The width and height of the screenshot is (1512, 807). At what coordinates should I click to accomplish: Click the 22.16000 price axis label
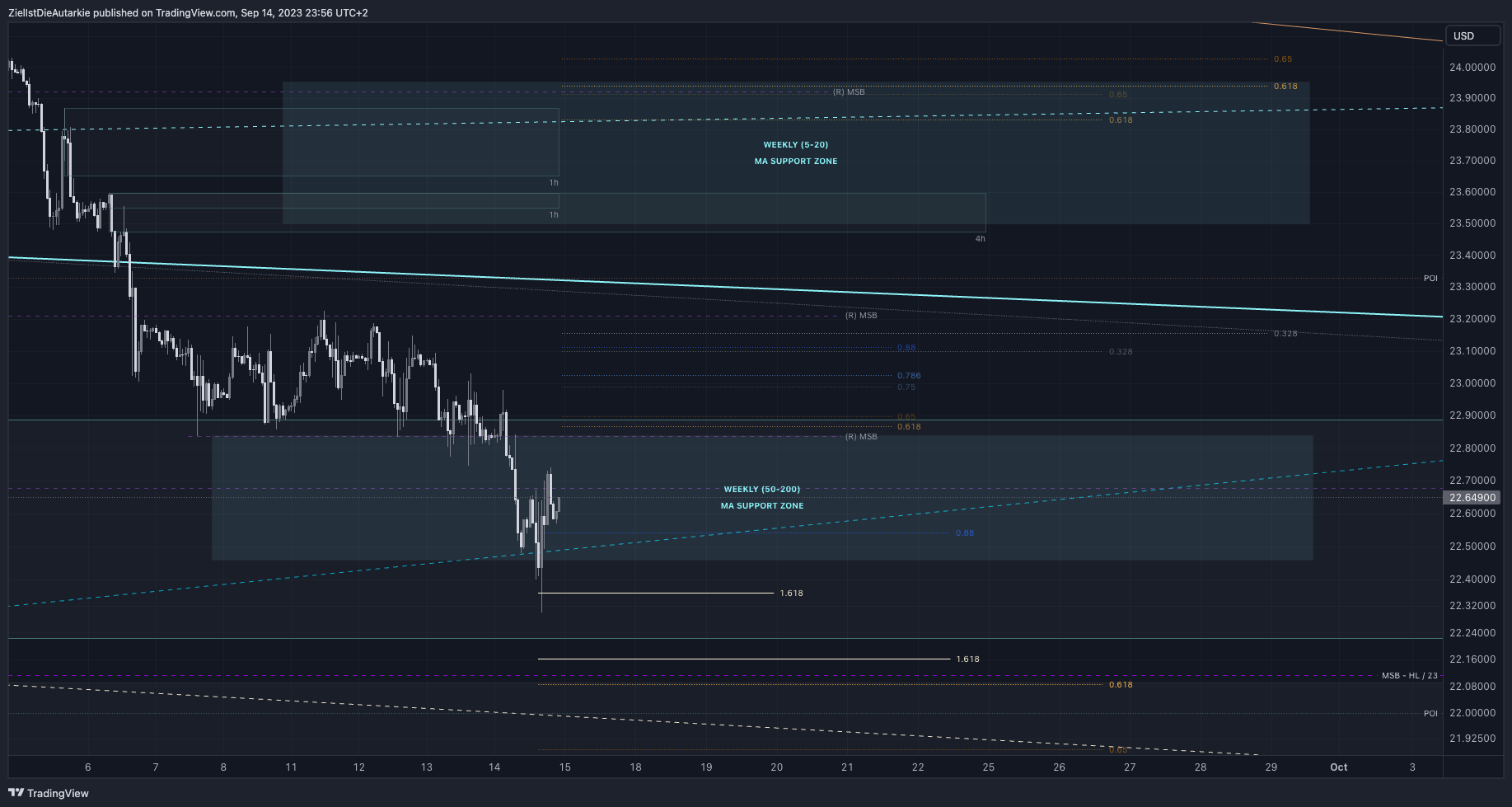click(1472, 659)
